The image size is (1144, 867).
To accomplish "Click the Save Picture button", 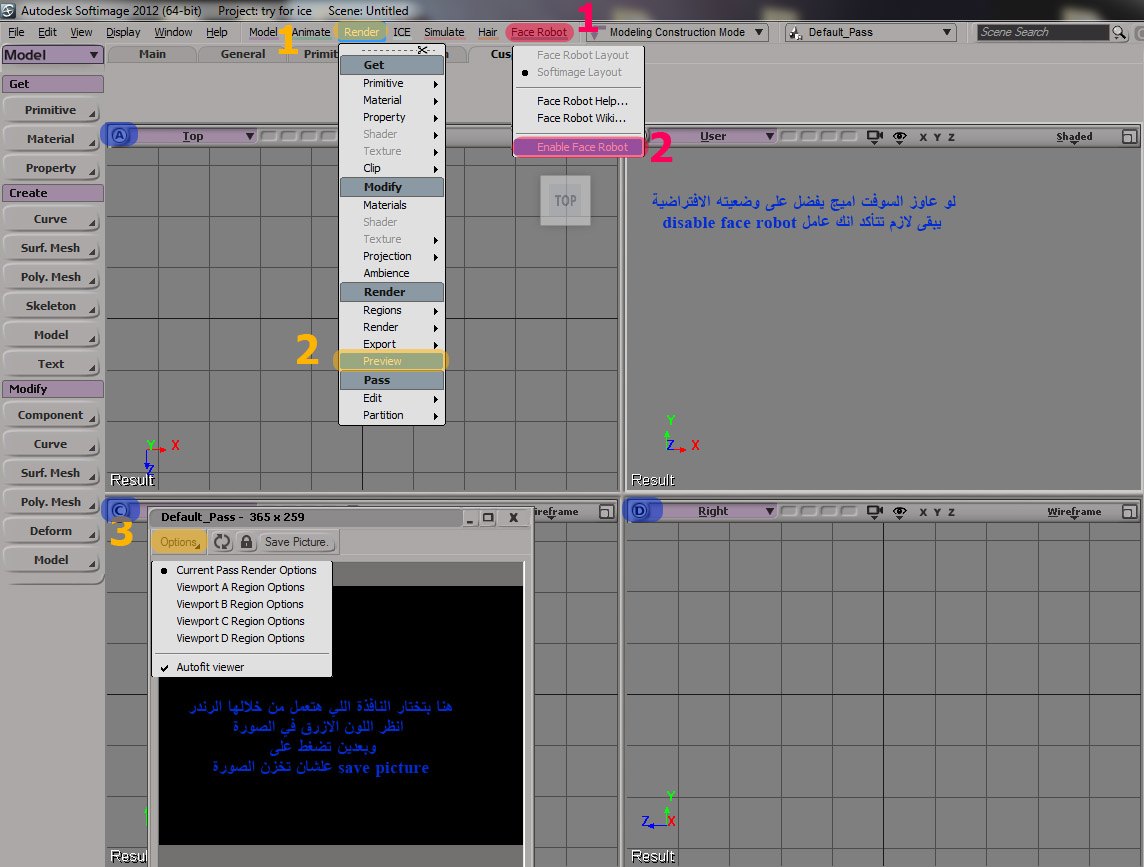I will [x=296, y=542].
